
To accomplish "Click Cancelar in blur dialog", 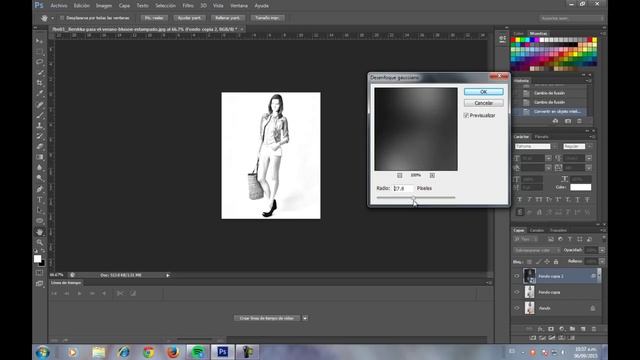I will tap(484, 103).
